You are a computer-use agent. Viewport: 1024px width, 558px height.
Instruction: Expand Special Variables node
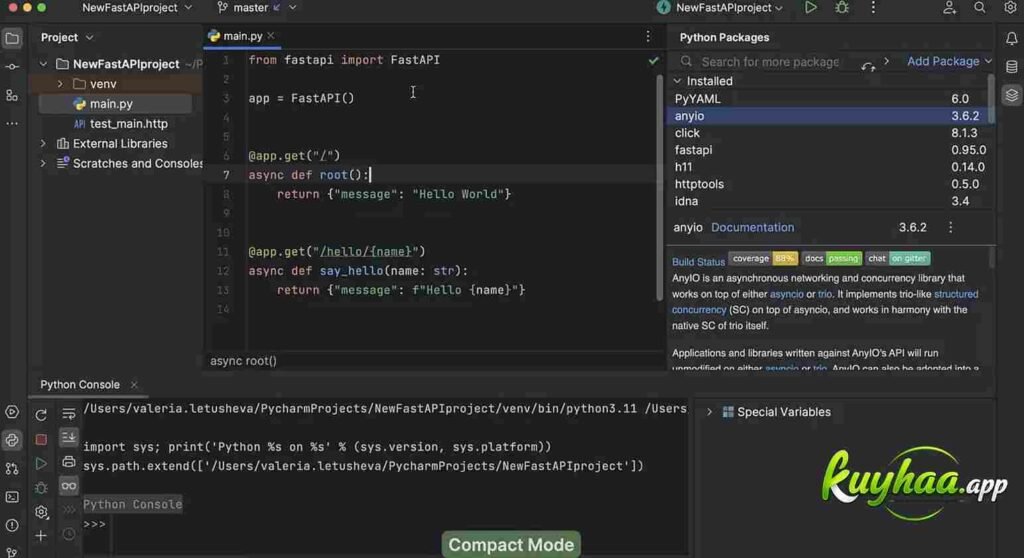coord(709,412)
